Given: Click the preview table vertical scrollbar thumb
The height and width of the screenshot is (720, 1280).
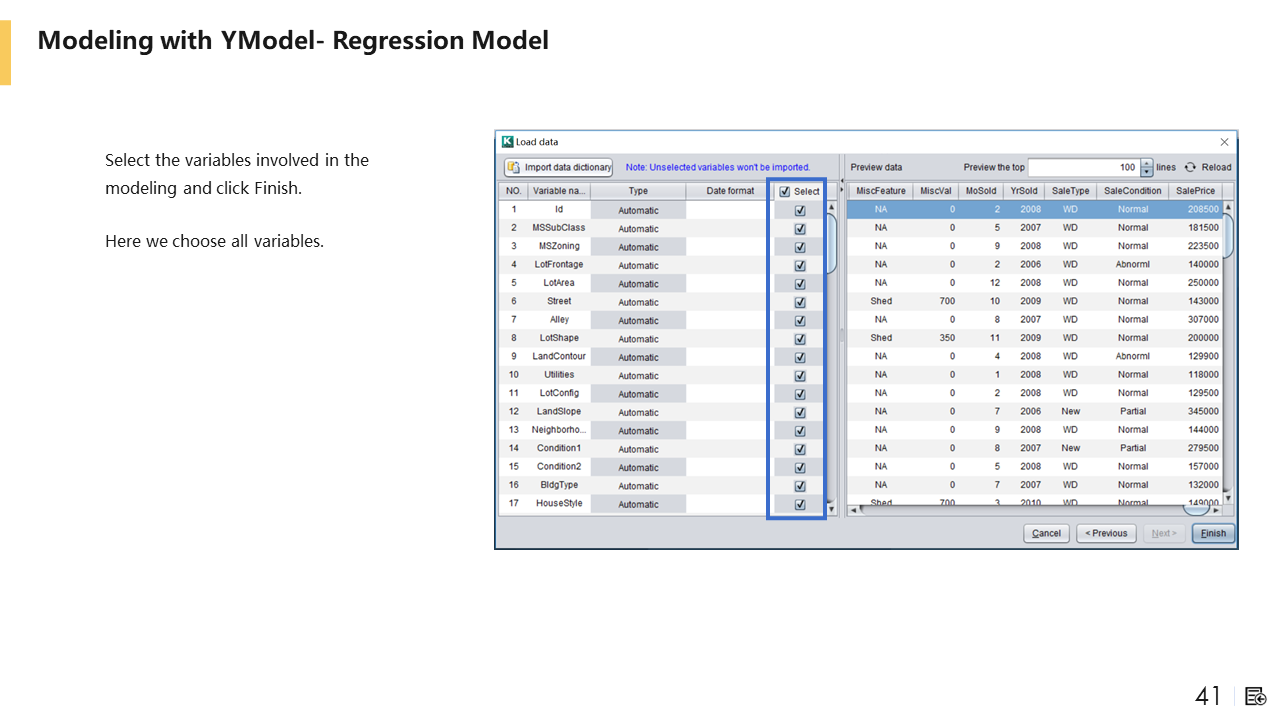Looking at the screenshot, I should [x=1228, y=236].
